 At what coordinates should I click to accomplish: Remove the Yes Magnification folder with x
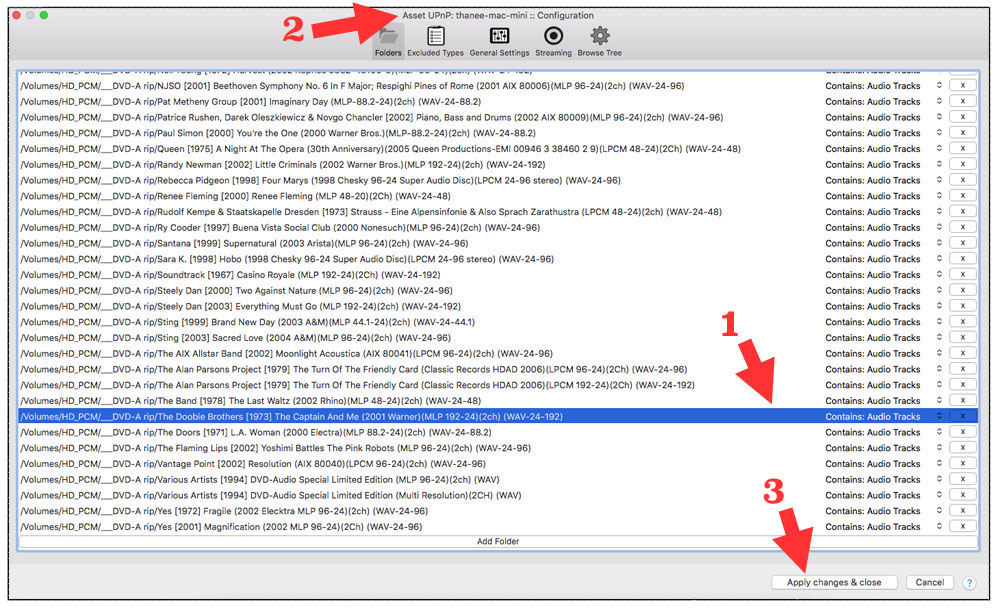point(962,527)
